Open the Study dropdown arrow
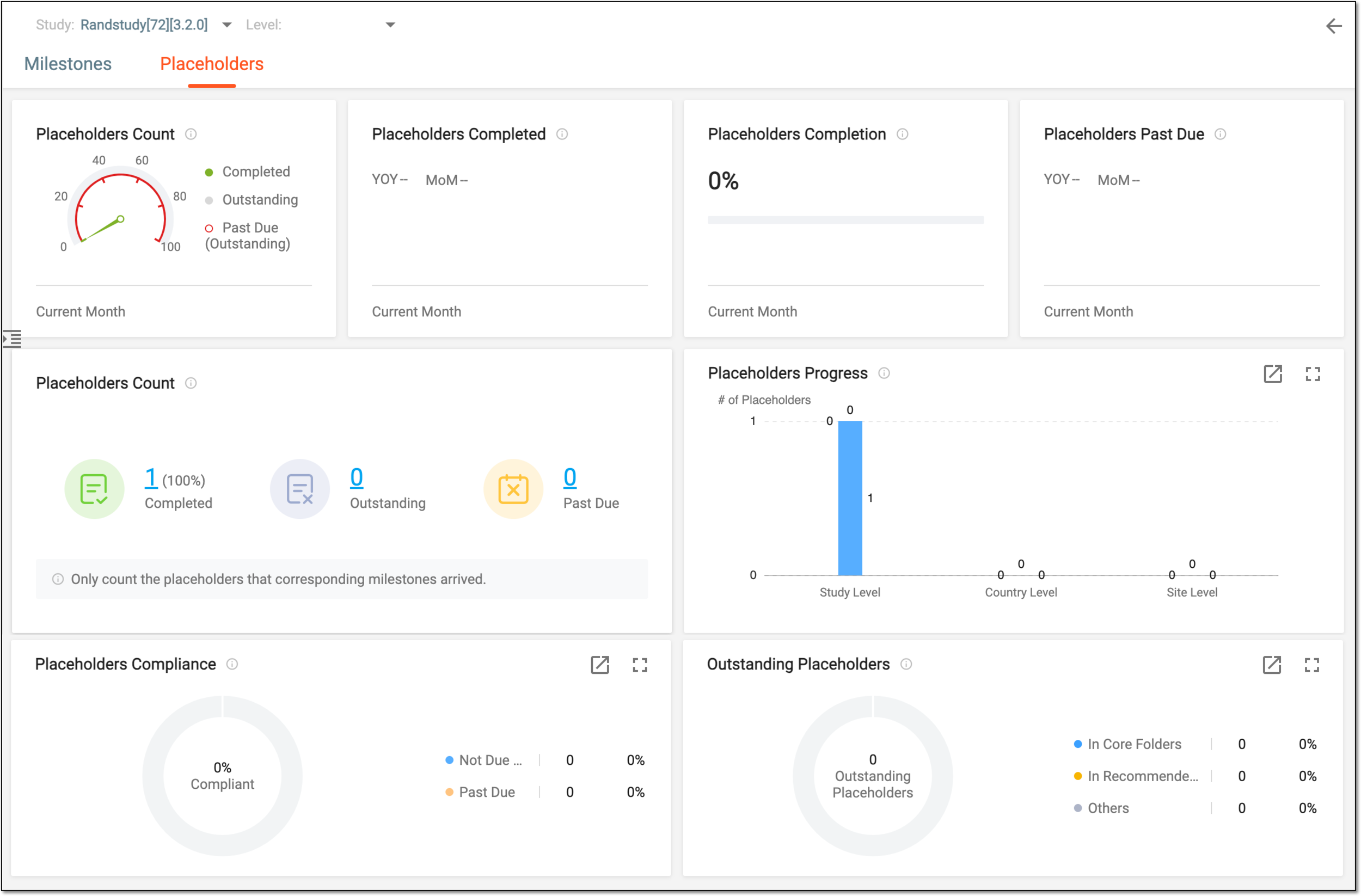Image resolution: width=1361 pixels, height=896 pixels. coord(227,25)
